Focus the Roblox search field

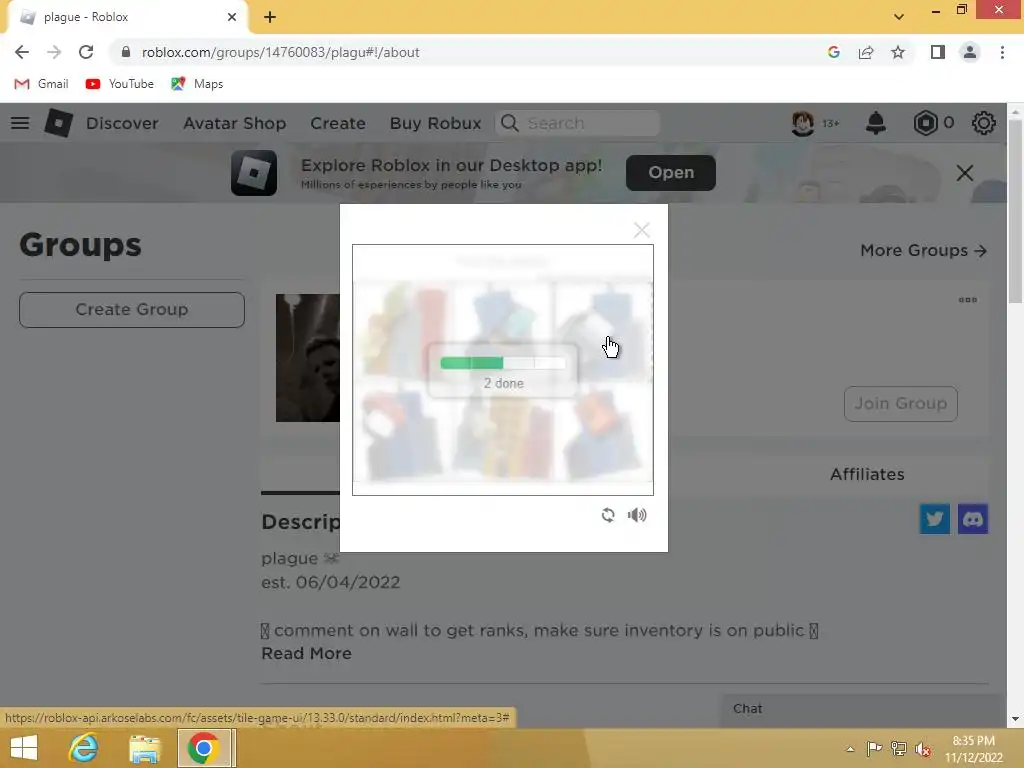click(x=578, y=123)
